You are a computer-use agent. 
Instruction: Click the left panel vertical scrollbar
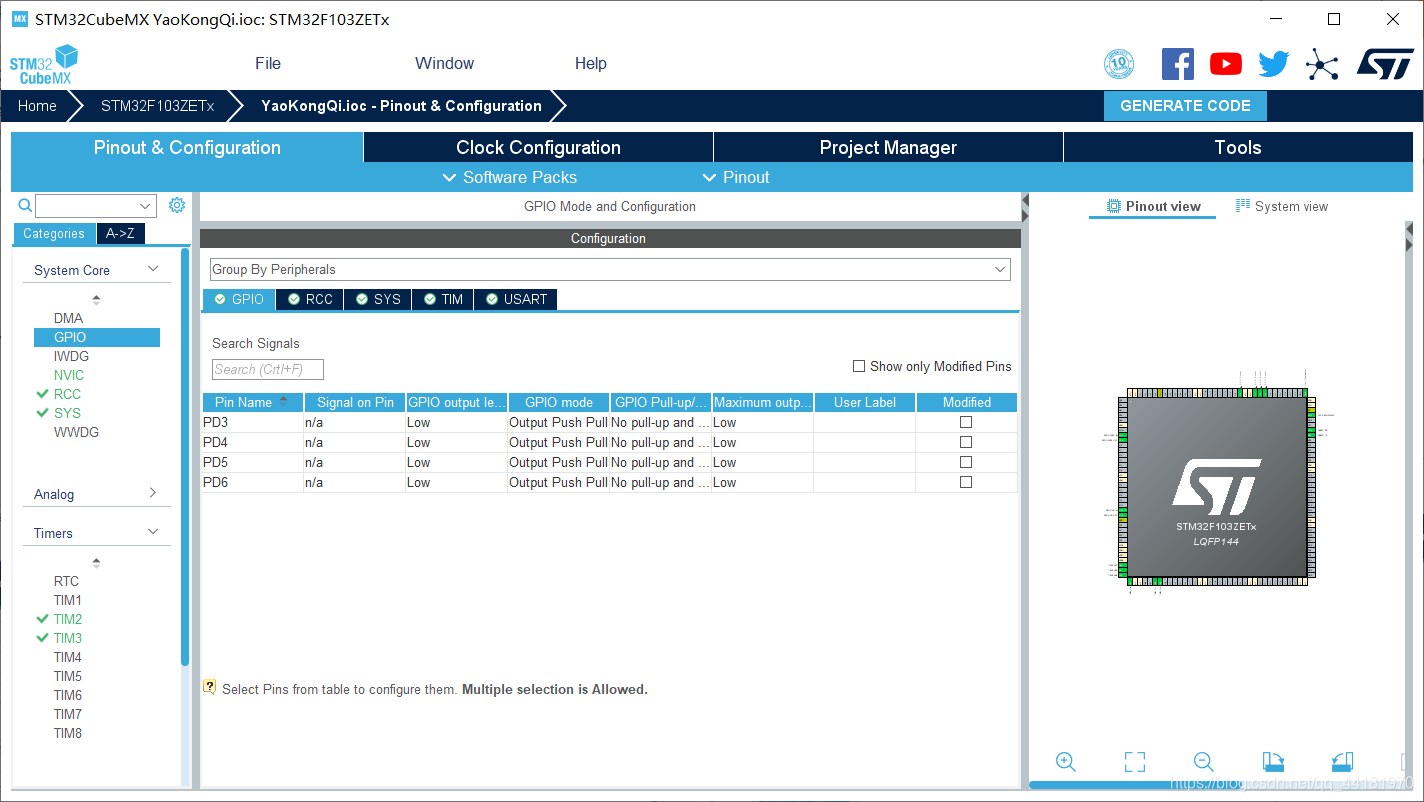185,456
